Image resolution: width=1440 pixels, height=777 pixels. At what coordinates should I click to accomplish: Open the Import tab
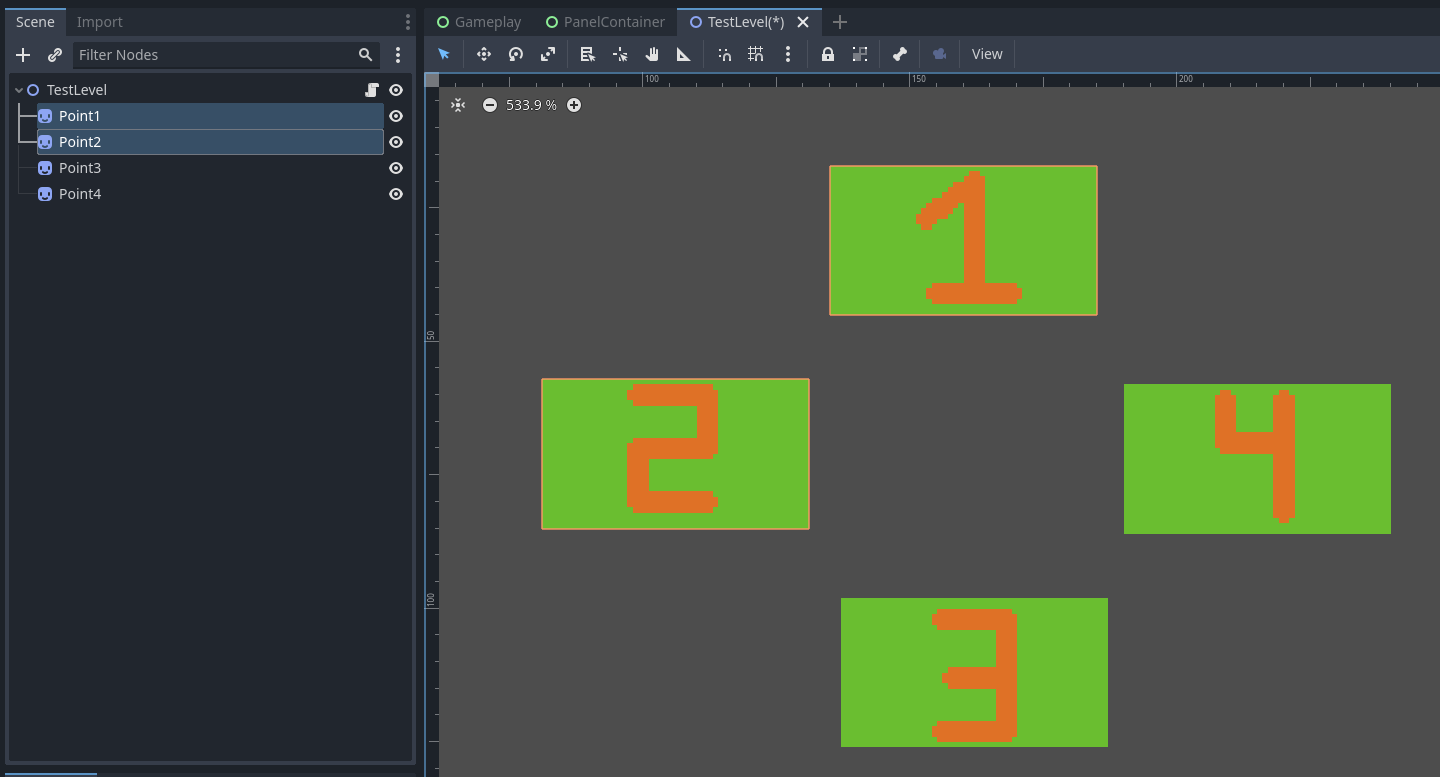point(101,21)
